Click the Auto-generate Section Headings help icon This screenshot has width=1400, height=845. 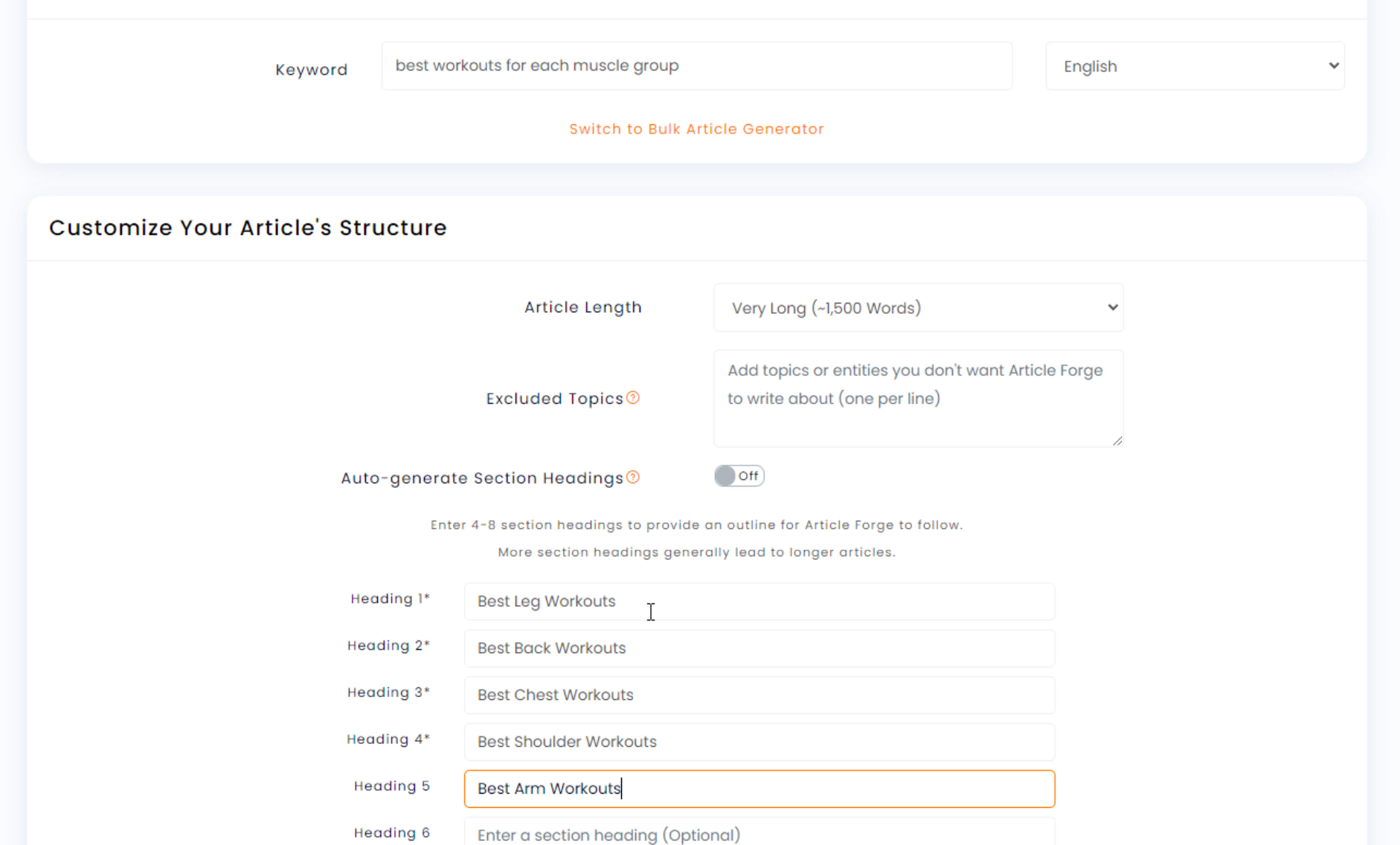click(633, 478)
